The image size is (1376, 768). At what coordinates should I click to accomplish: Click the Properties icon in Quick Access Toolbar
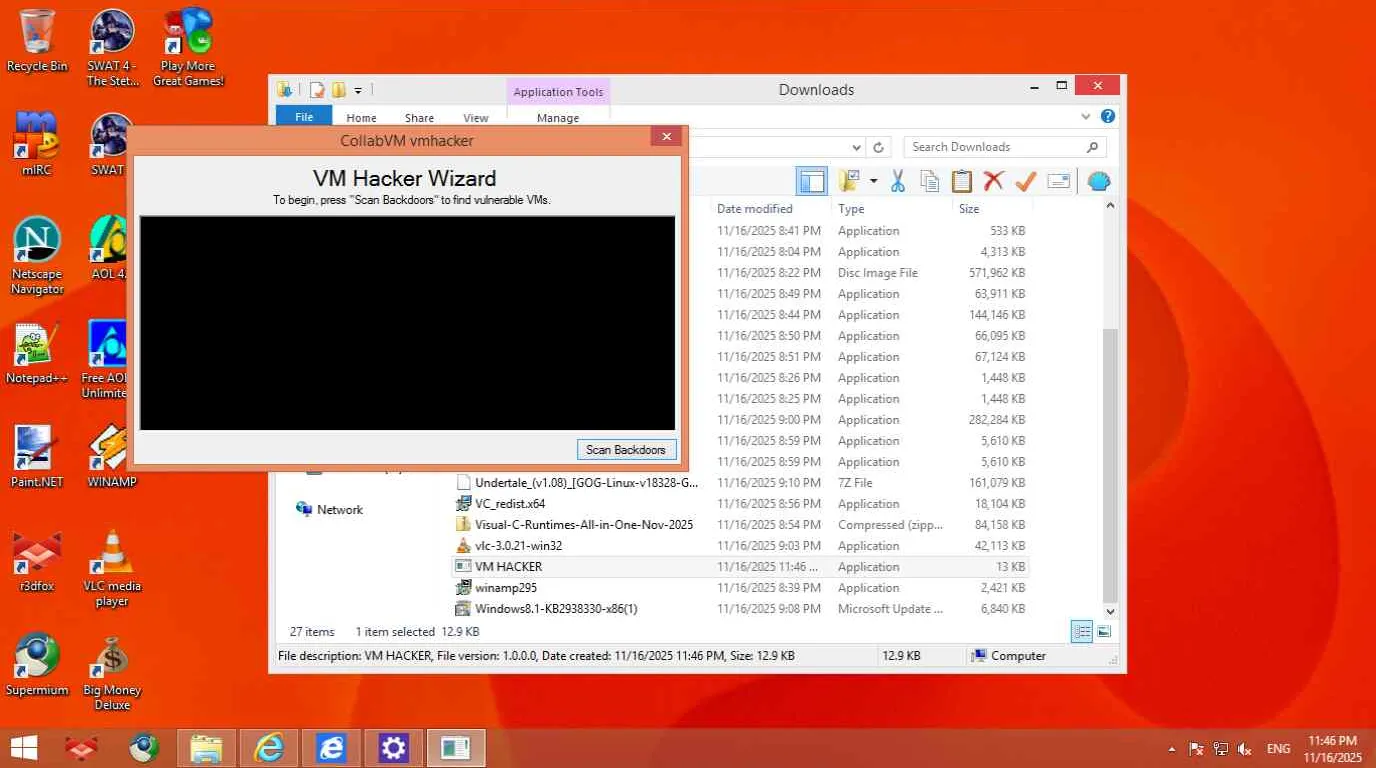point(317,90)
